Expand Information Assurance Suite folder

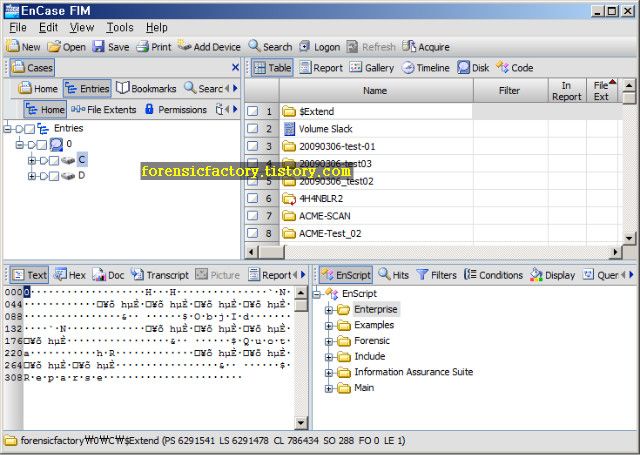(329, 373)
